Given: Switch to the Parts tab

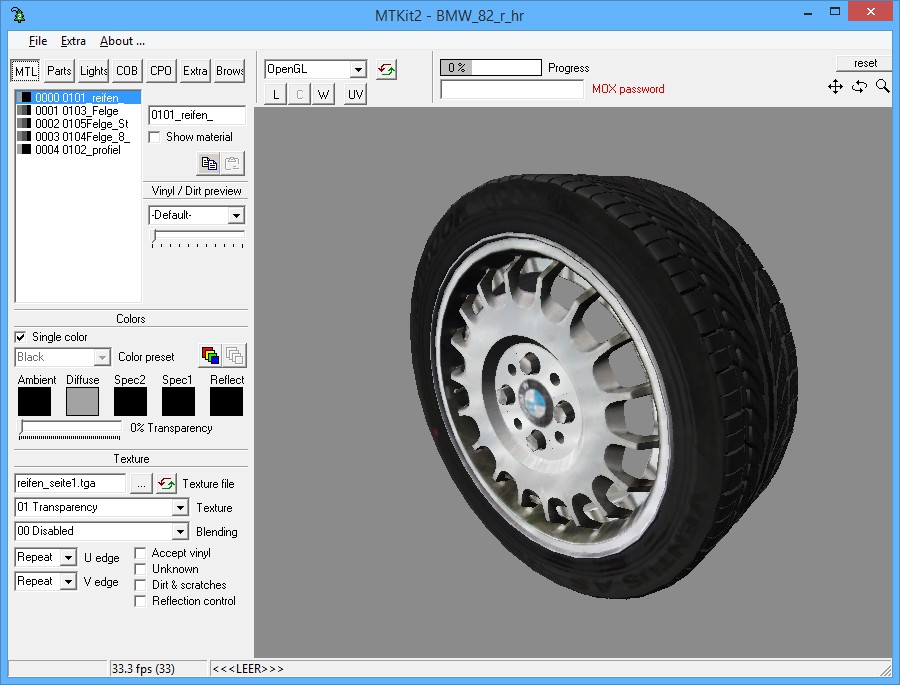Looking at the screenshot, I should coord(59,71).
